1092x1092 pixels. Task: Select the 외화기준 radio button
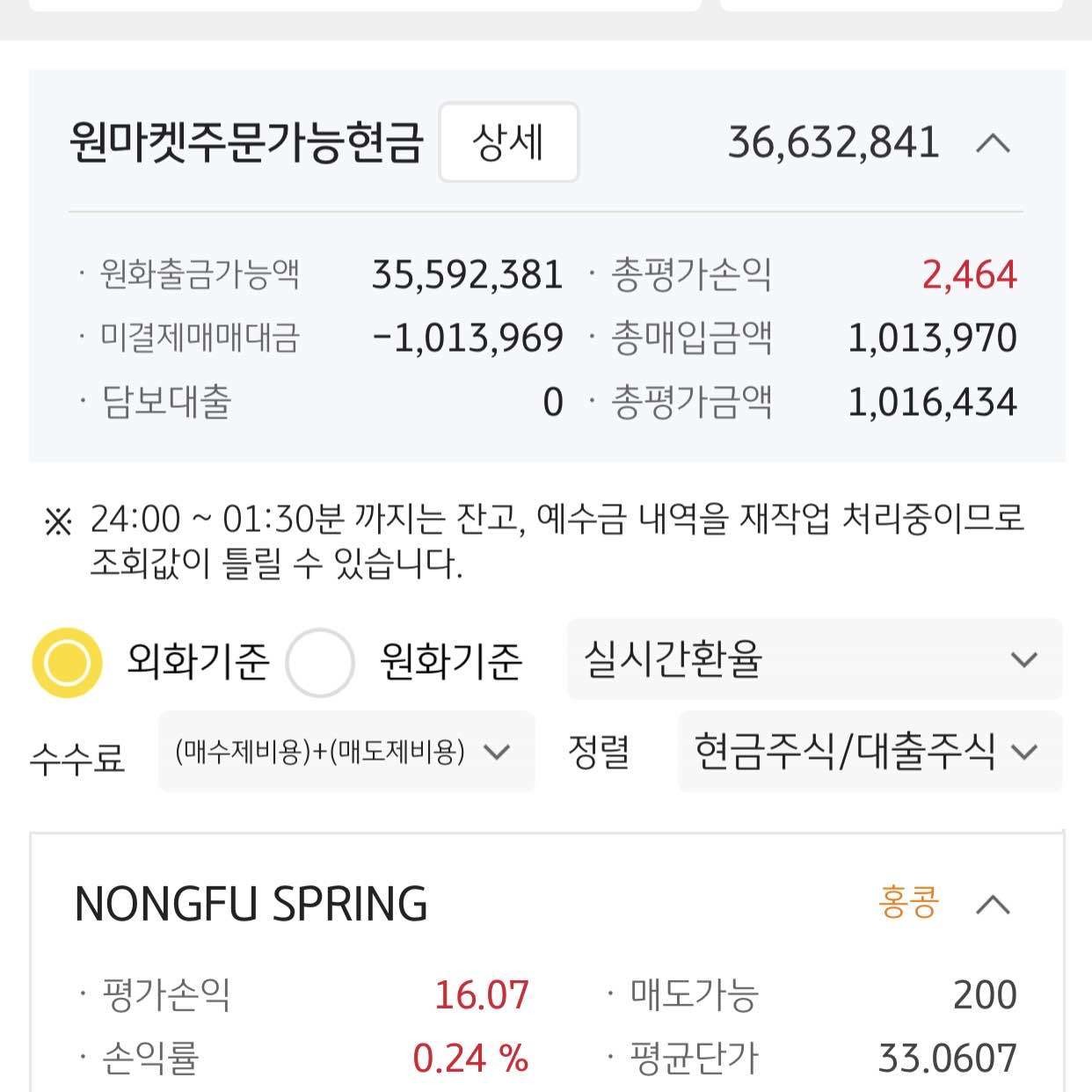[67, 662]
